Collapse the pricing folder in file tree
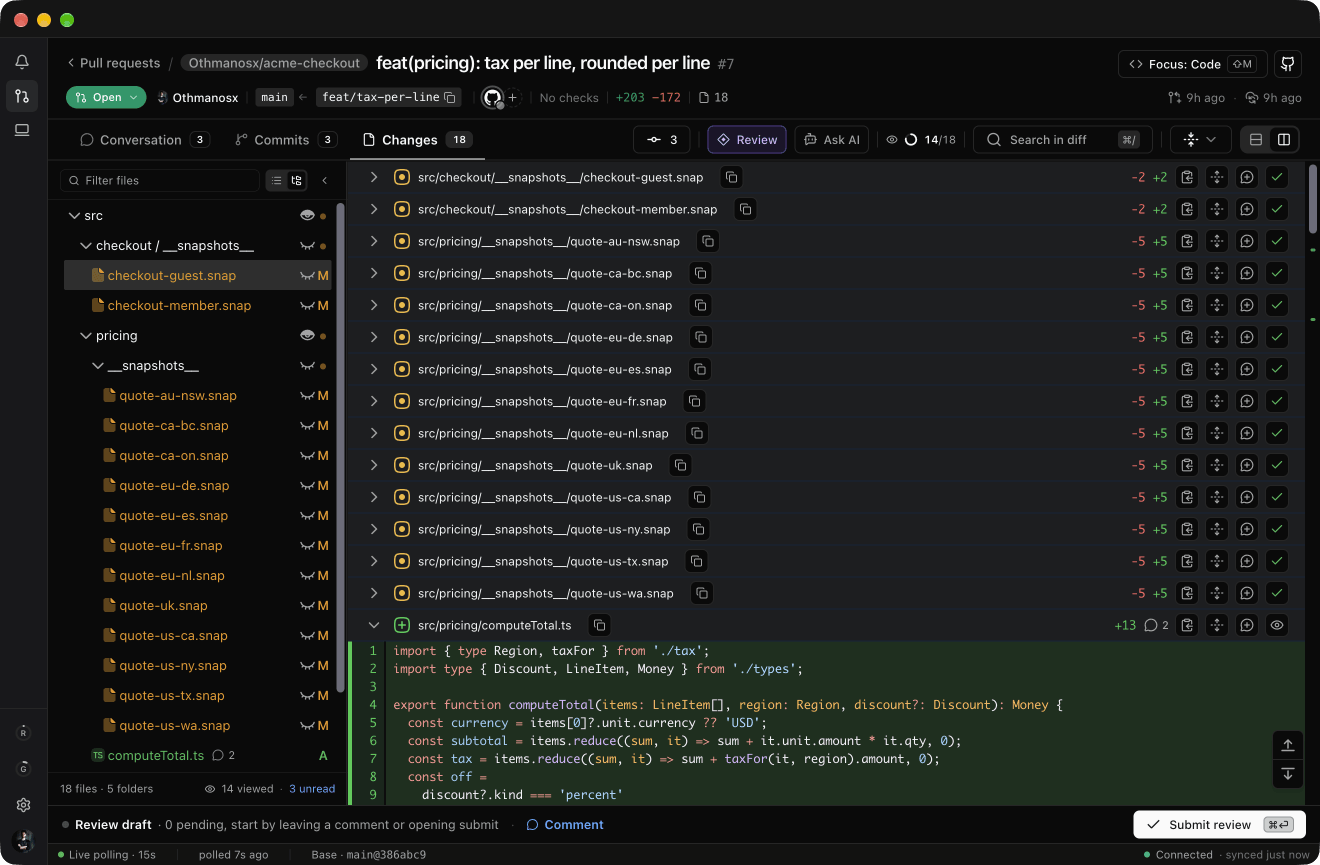Screen dimensions: 1320x865 (86, 336)
